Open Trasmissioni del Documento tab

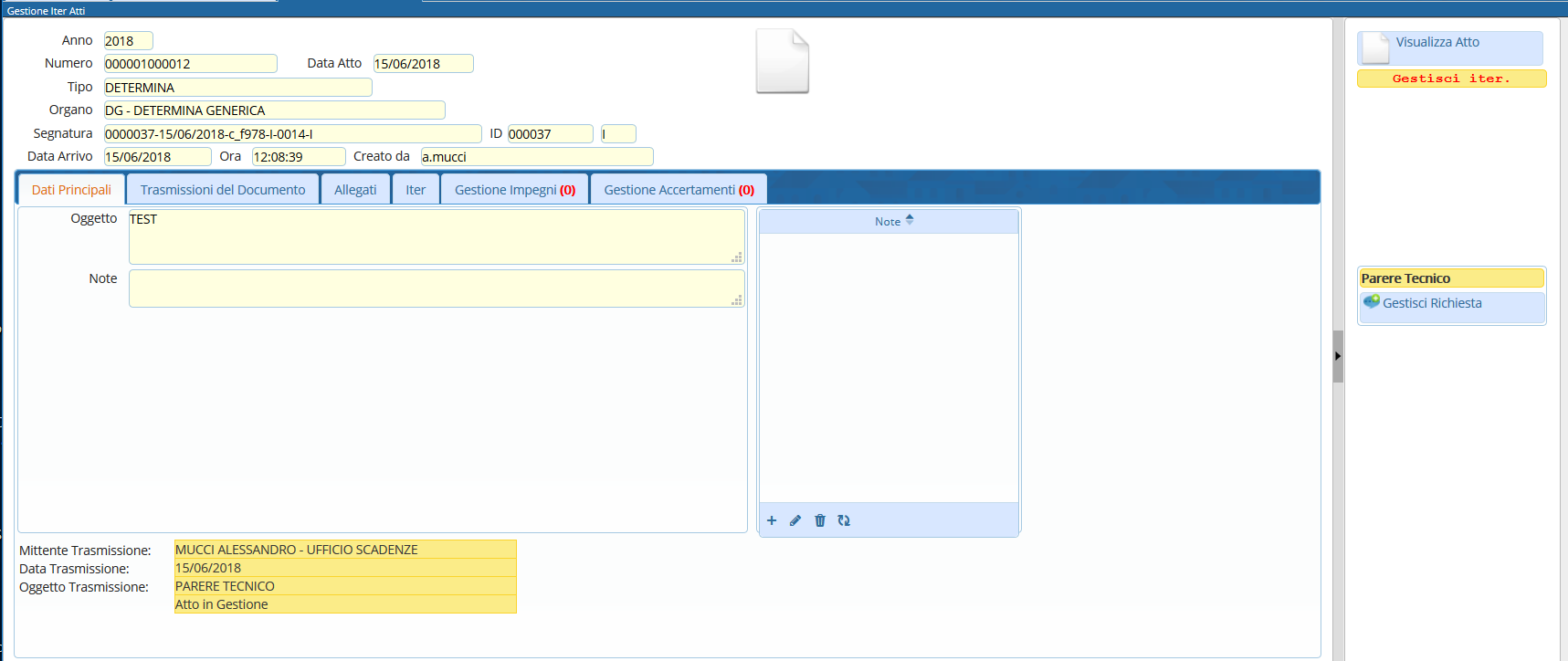[x=223, y=190]
